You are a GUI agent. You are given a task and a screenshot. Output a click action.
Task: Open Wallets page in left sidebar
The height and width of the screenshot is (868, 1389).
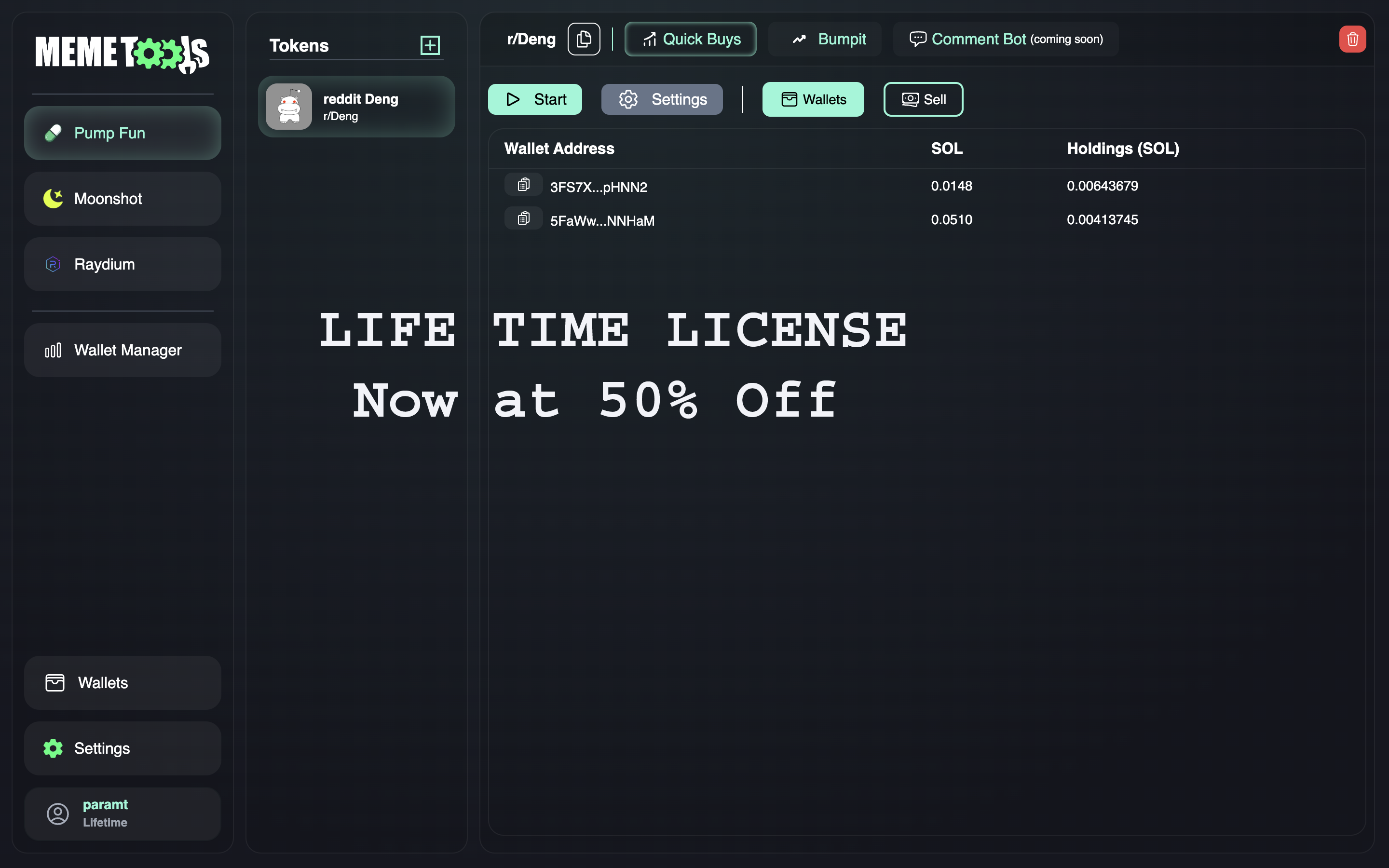point(122,682)
